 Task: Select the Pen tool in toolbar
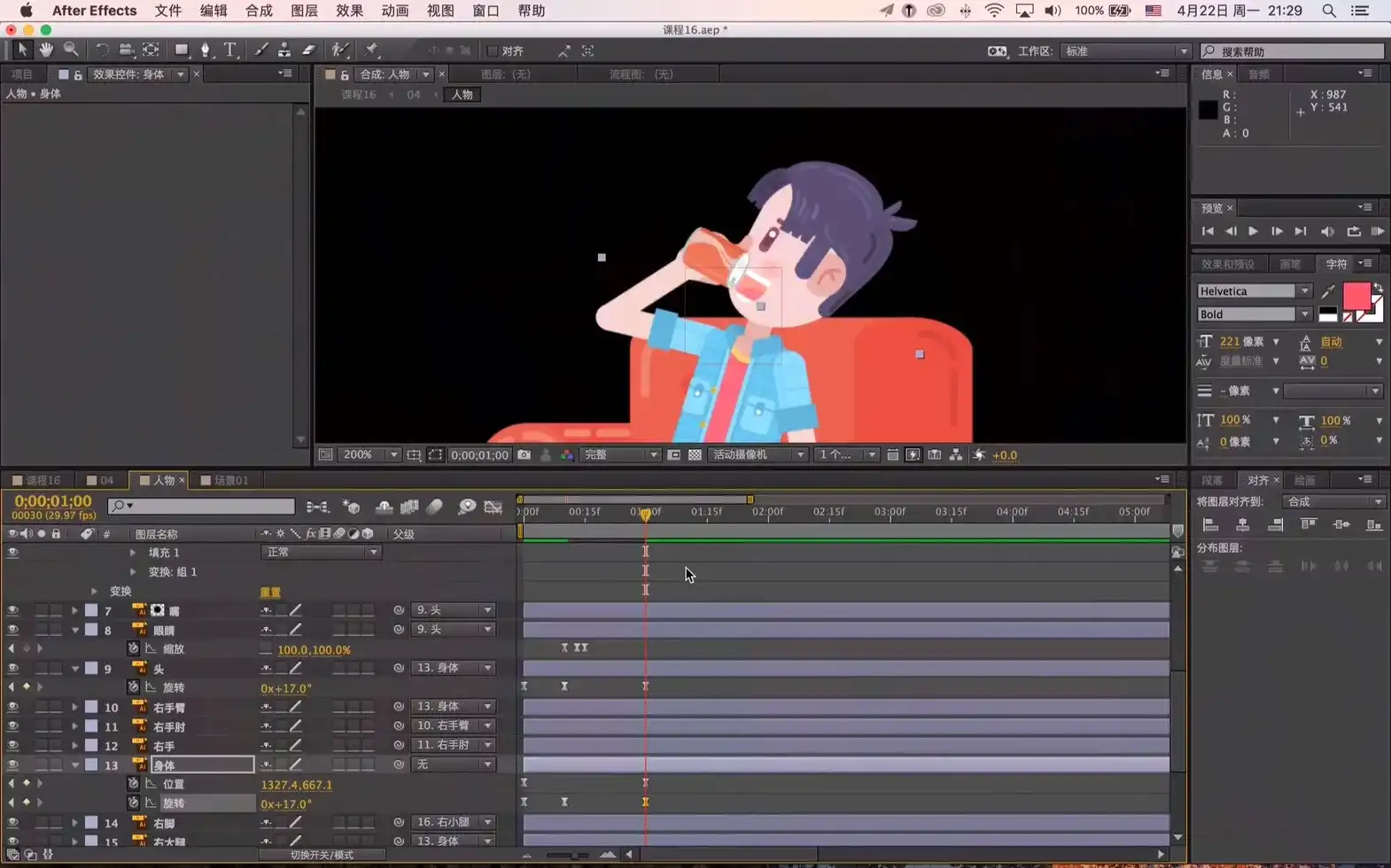(x=206, y=50)
